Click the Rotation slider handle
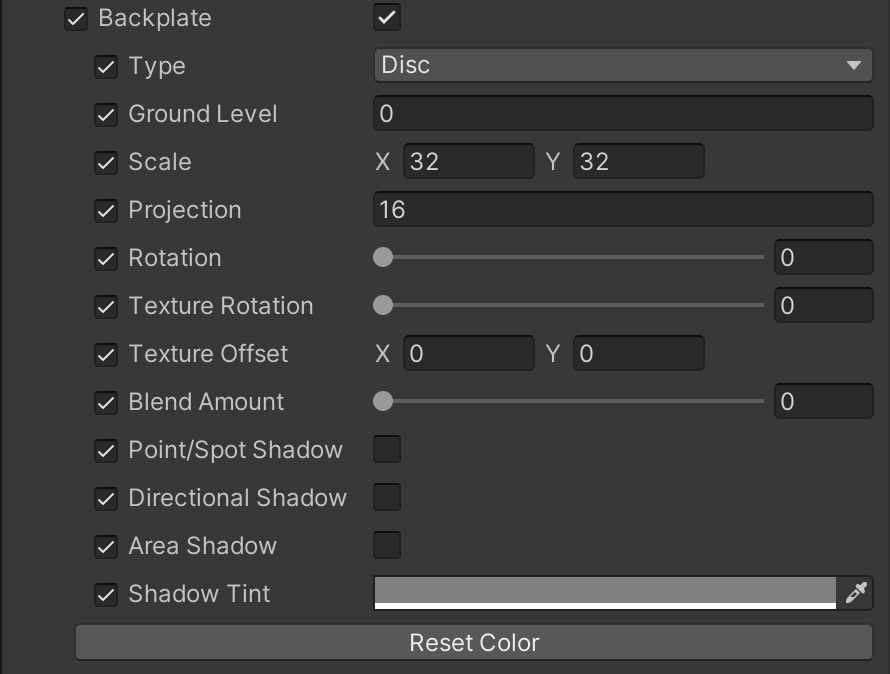Viewport: 890px width, 674px height. click(x=383, y=258)
